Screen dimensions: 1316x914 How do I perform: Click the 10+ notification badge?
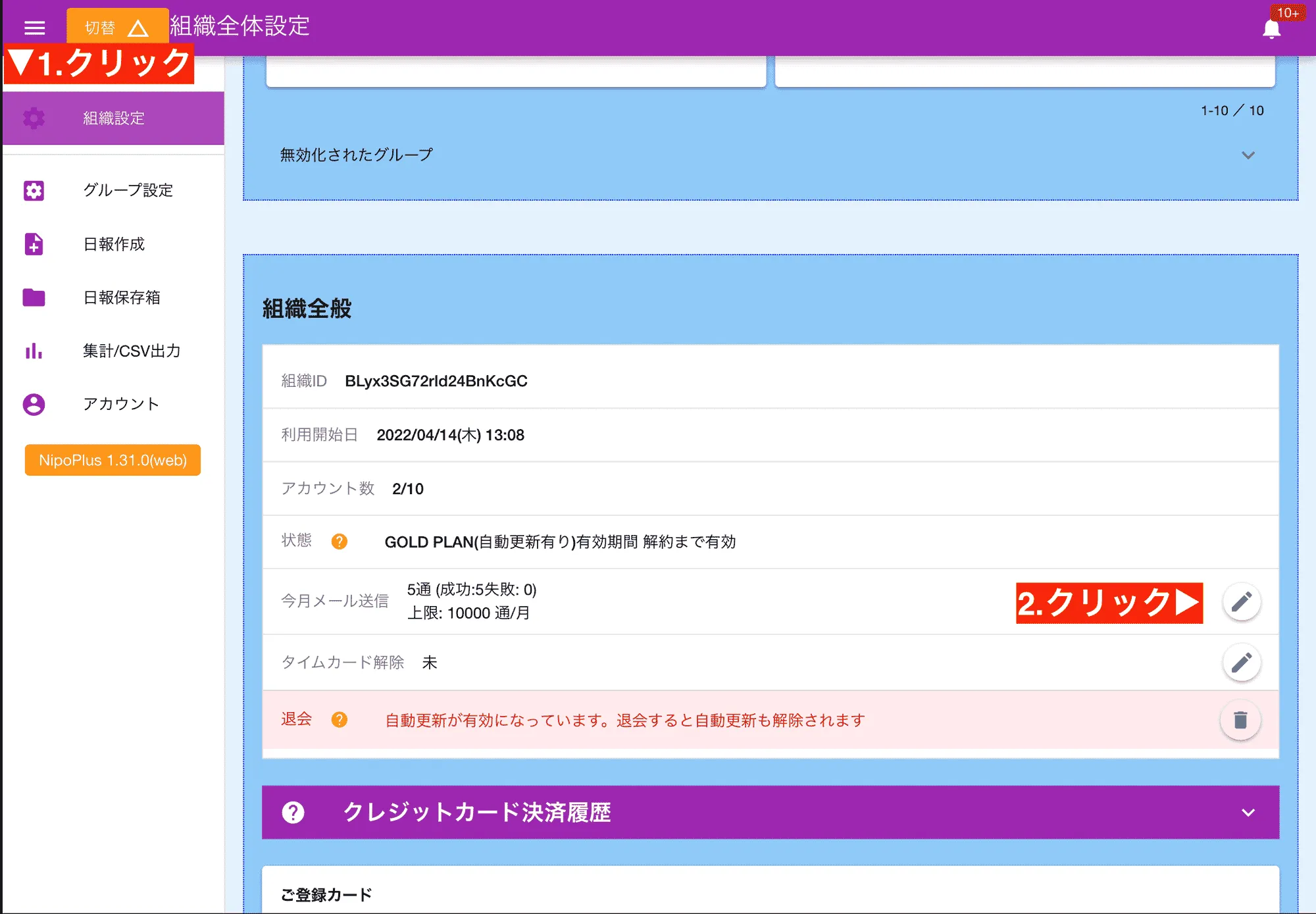[1289, 12]
